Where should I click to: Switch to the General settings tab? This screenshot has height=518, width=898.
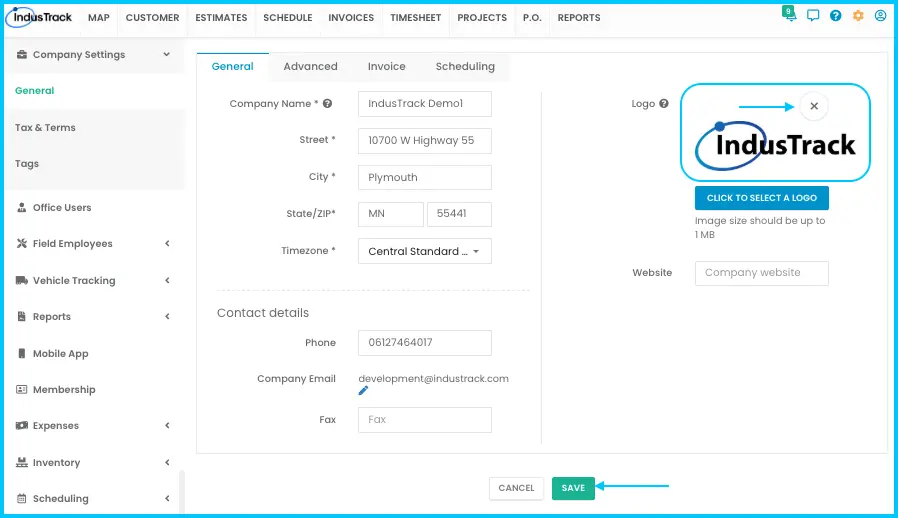[x=233, y=66]
